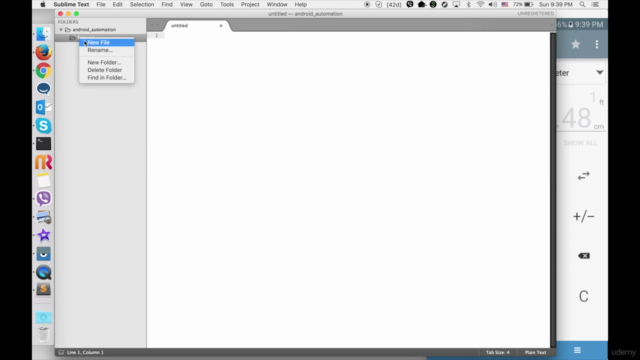
Task: Tap the plus/minus sign button
Action: 584,216
